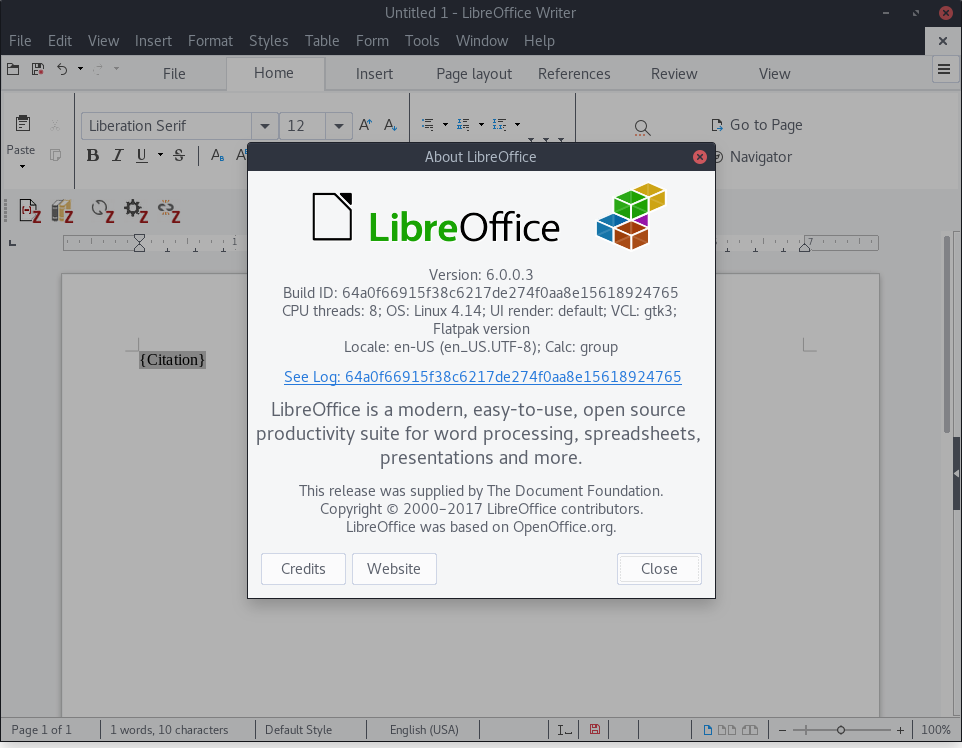Click the 100% zoom level value
962x748 pixels.
pyautogui.click(x=936, y=730)
